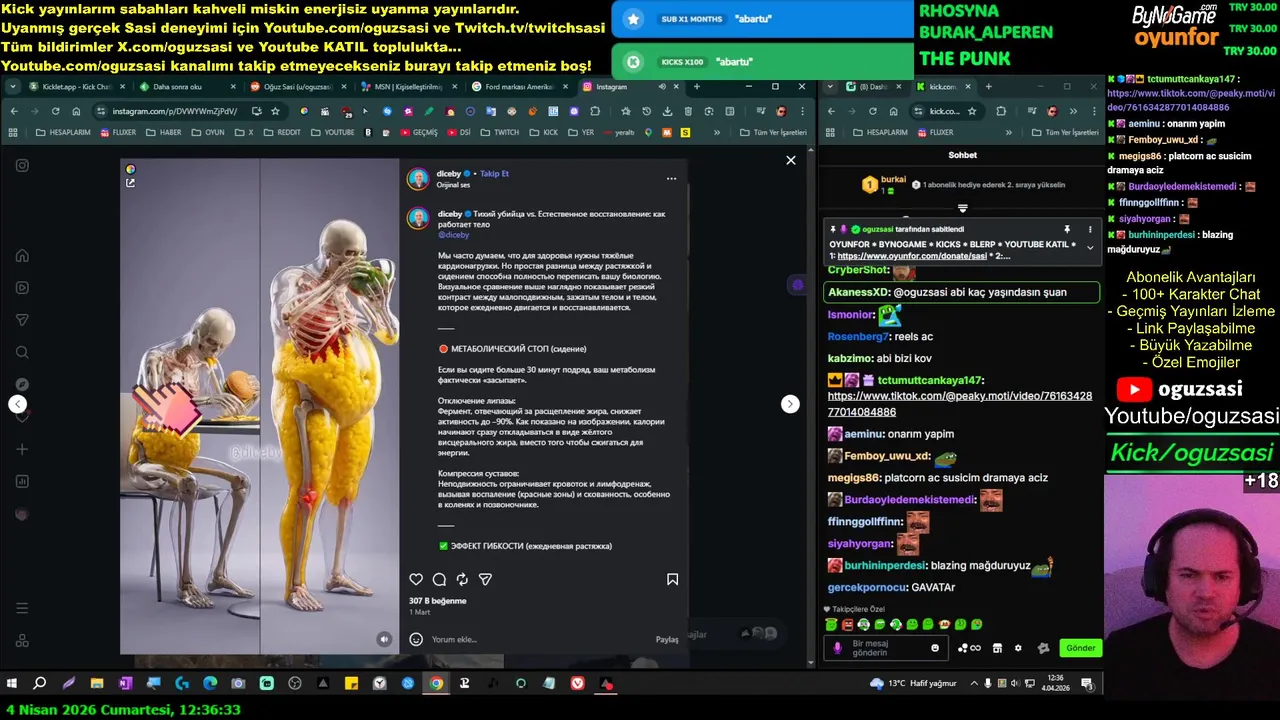Unmute the post audio speaker icon
This screenshot has height=720, width=1280.
[384, 639]
